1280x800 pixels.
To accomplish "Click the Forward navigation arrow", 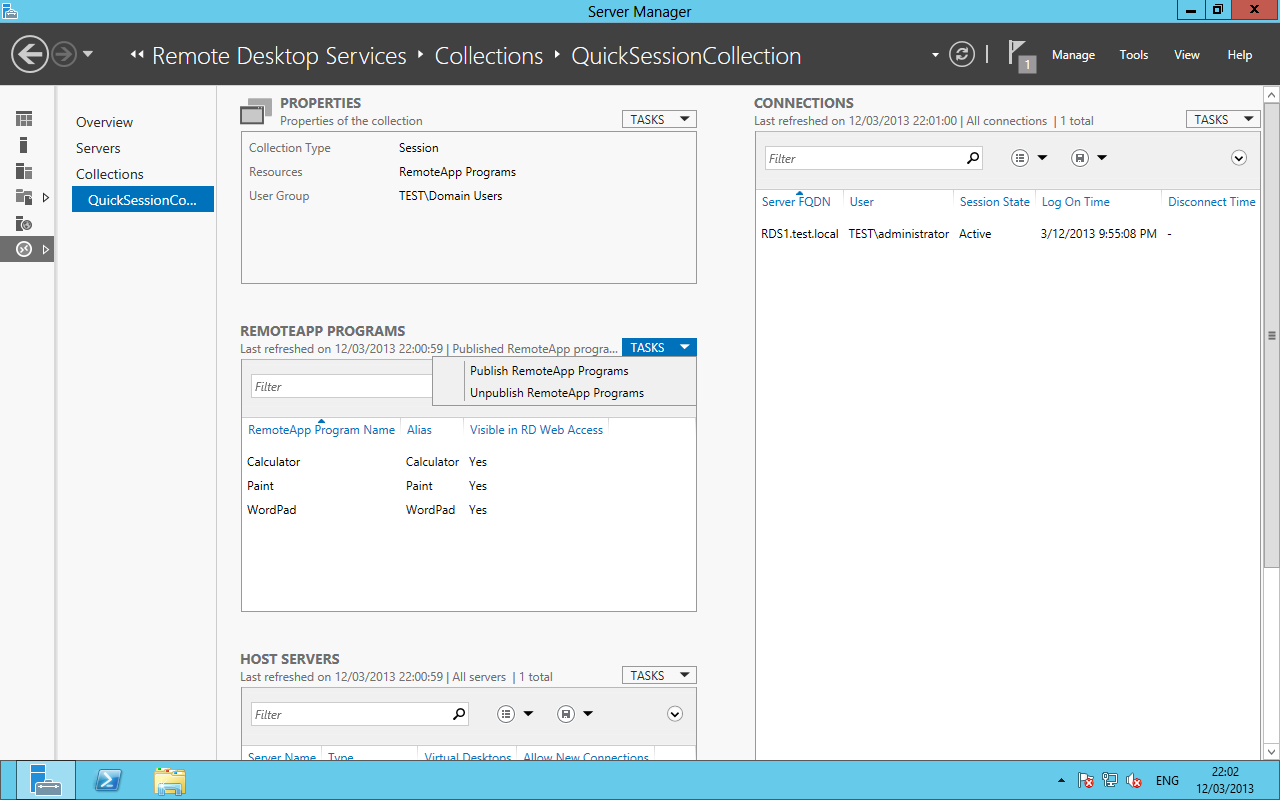I will tap(64, 54).
